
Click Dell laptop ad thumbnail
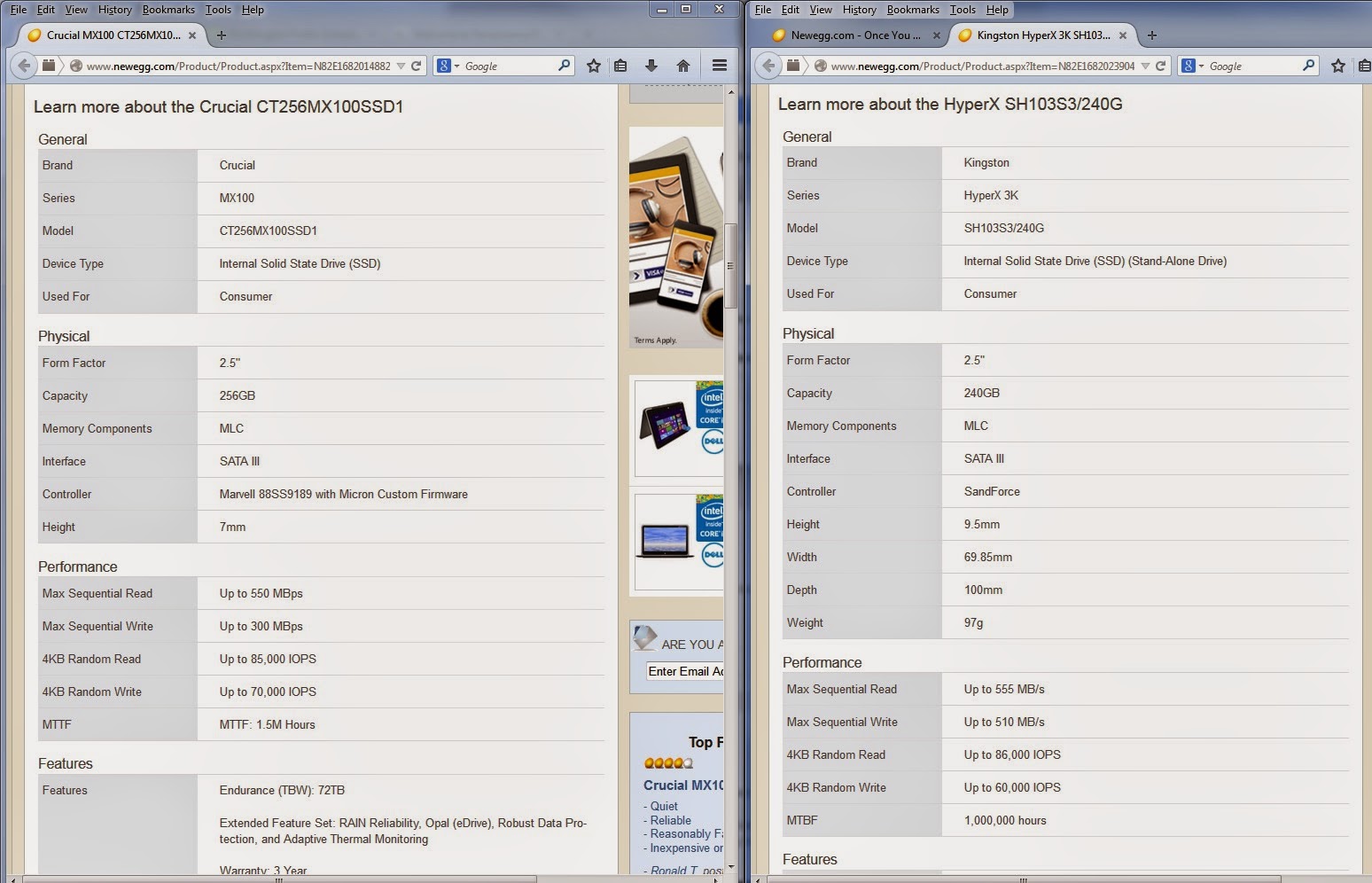[x=679, y=542]
